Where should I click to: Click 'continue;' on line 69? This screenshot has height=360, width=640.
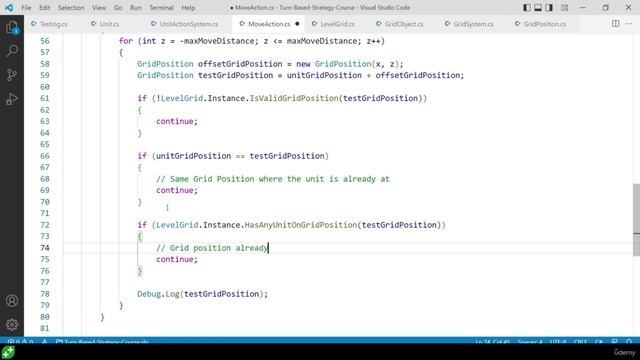(x=177, y=190)
